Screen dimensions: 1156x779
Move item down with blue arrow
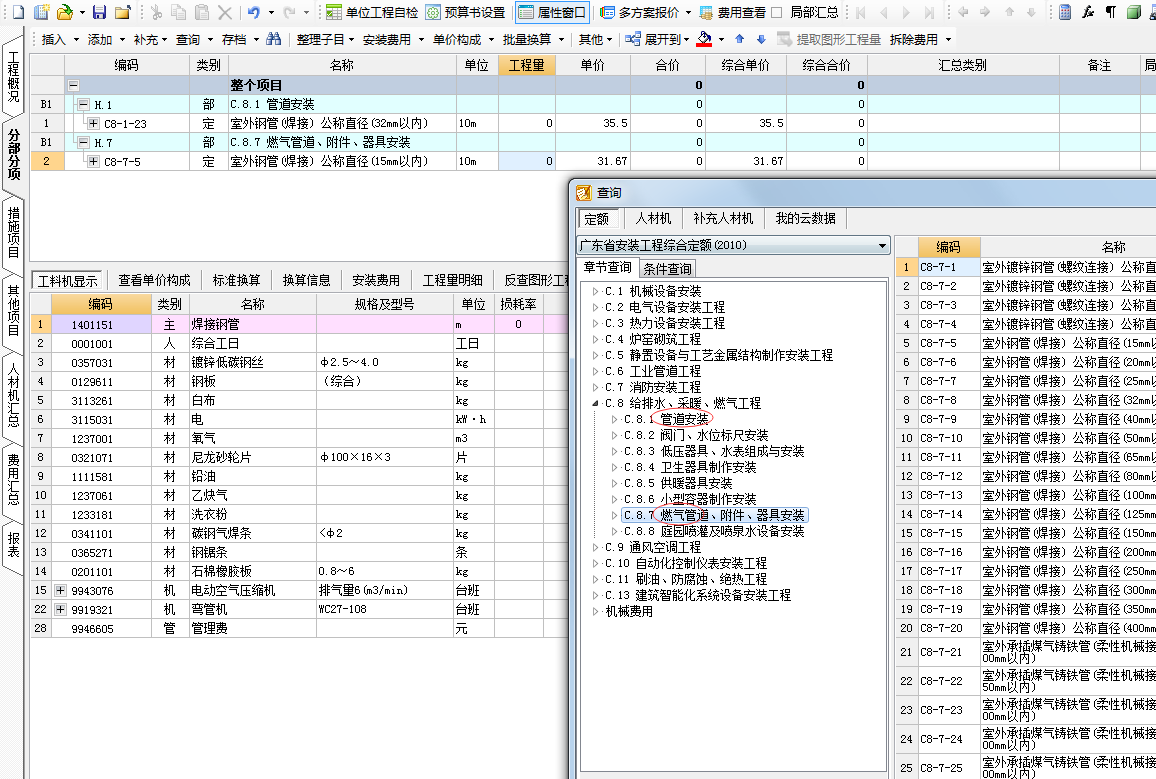[761, 39]
